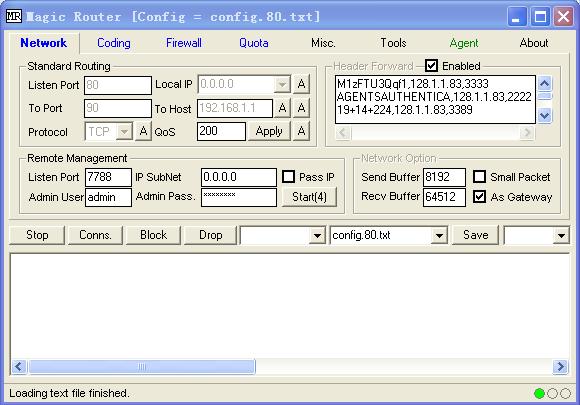Minimize the Magic Router window
The height and width of the screenshot is (405, 580).
click(517, 17)
